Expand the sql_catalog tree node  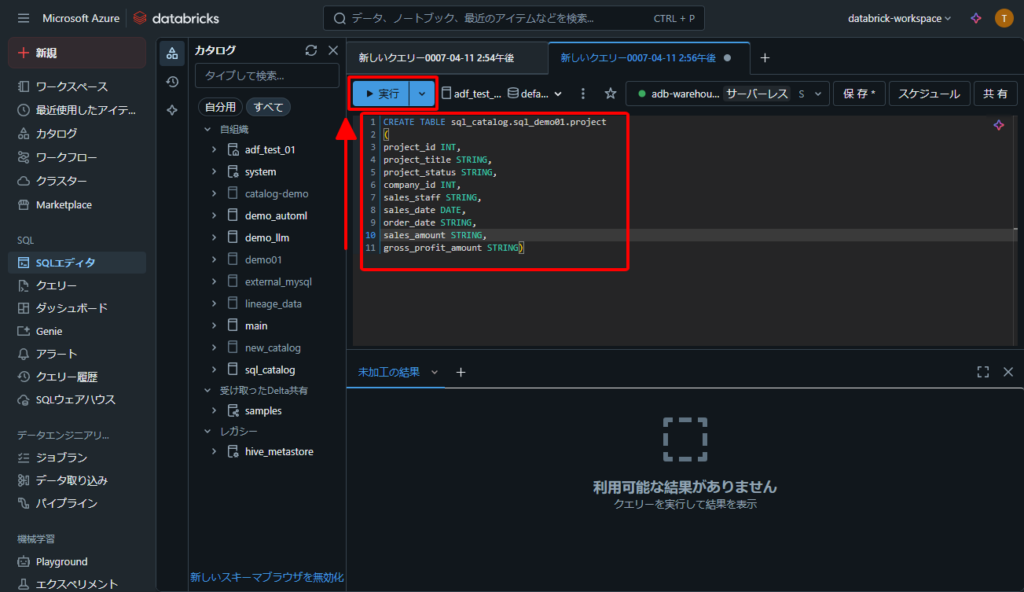(x=214, y=370)
